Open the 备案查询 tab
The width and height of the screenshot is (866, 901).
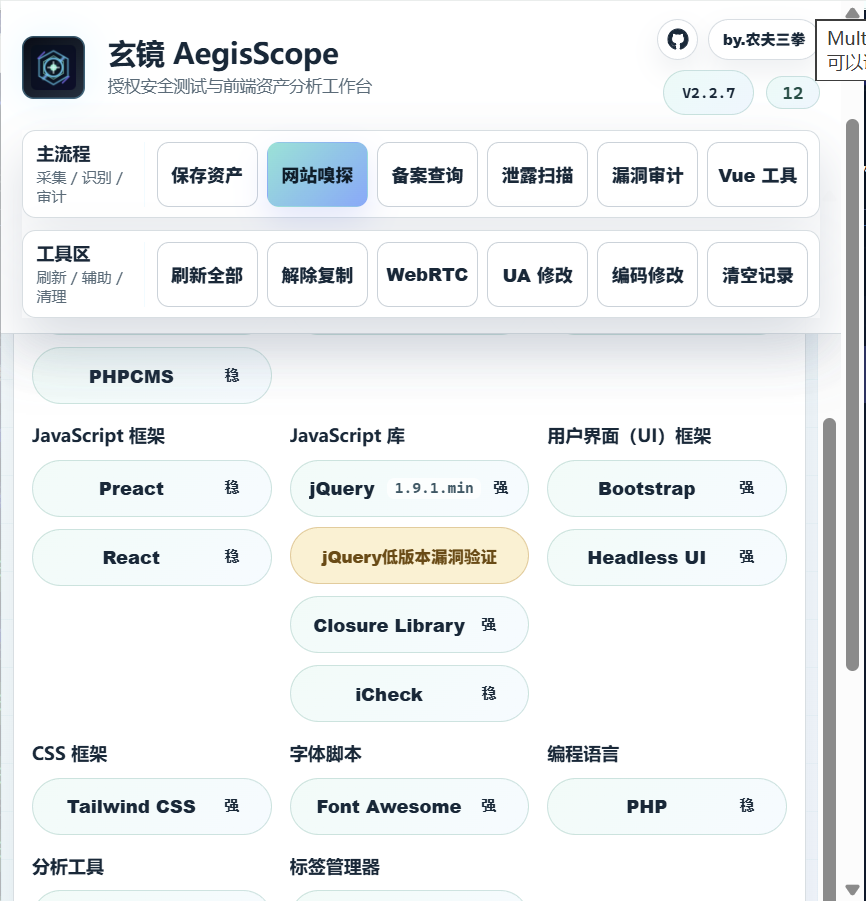(427, 175)
